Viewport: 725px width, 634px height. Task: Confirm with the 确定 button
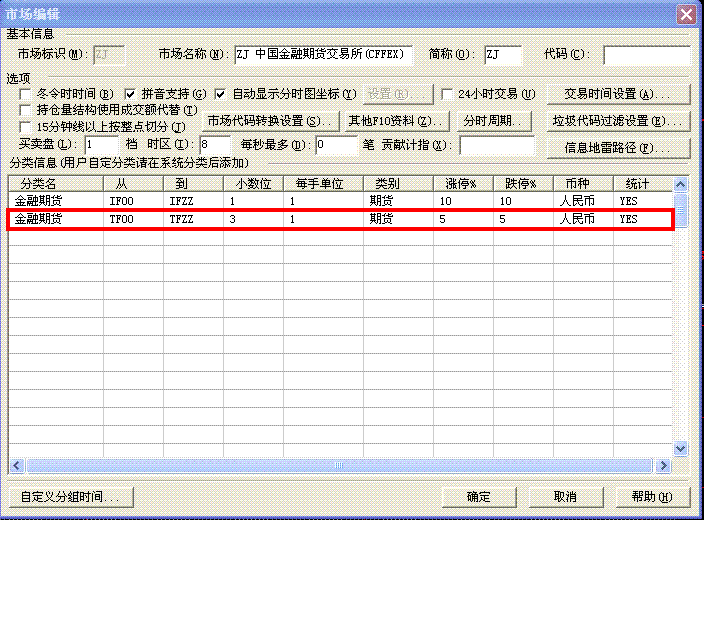(x=479, y=497)
